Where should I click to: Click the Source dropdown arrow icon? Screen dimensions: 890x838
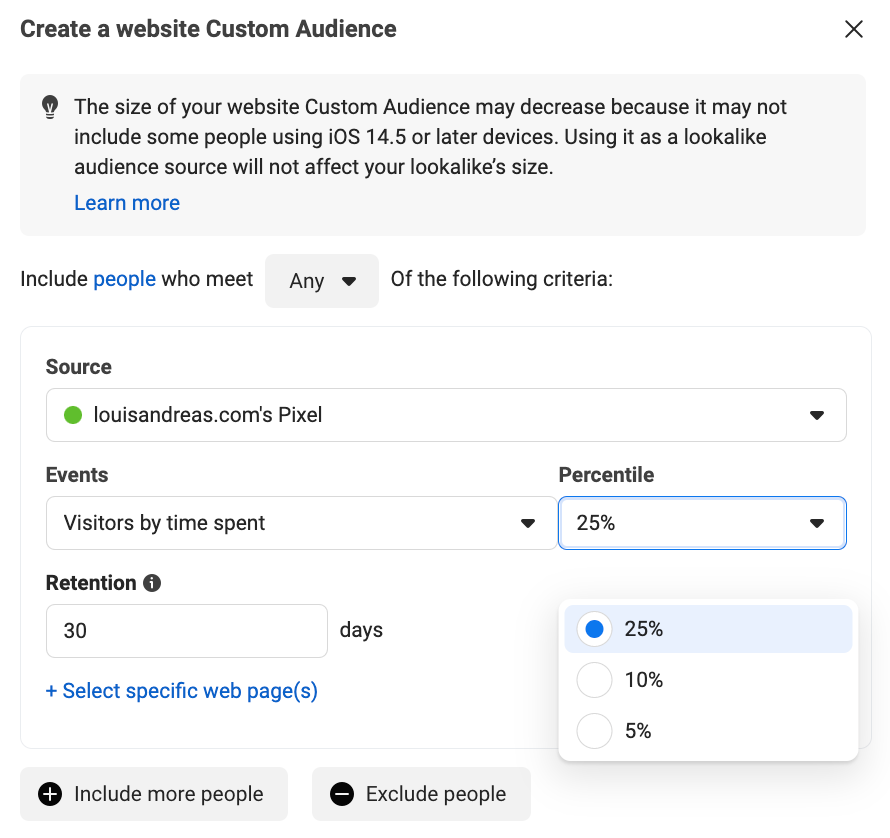coord(817,415)
